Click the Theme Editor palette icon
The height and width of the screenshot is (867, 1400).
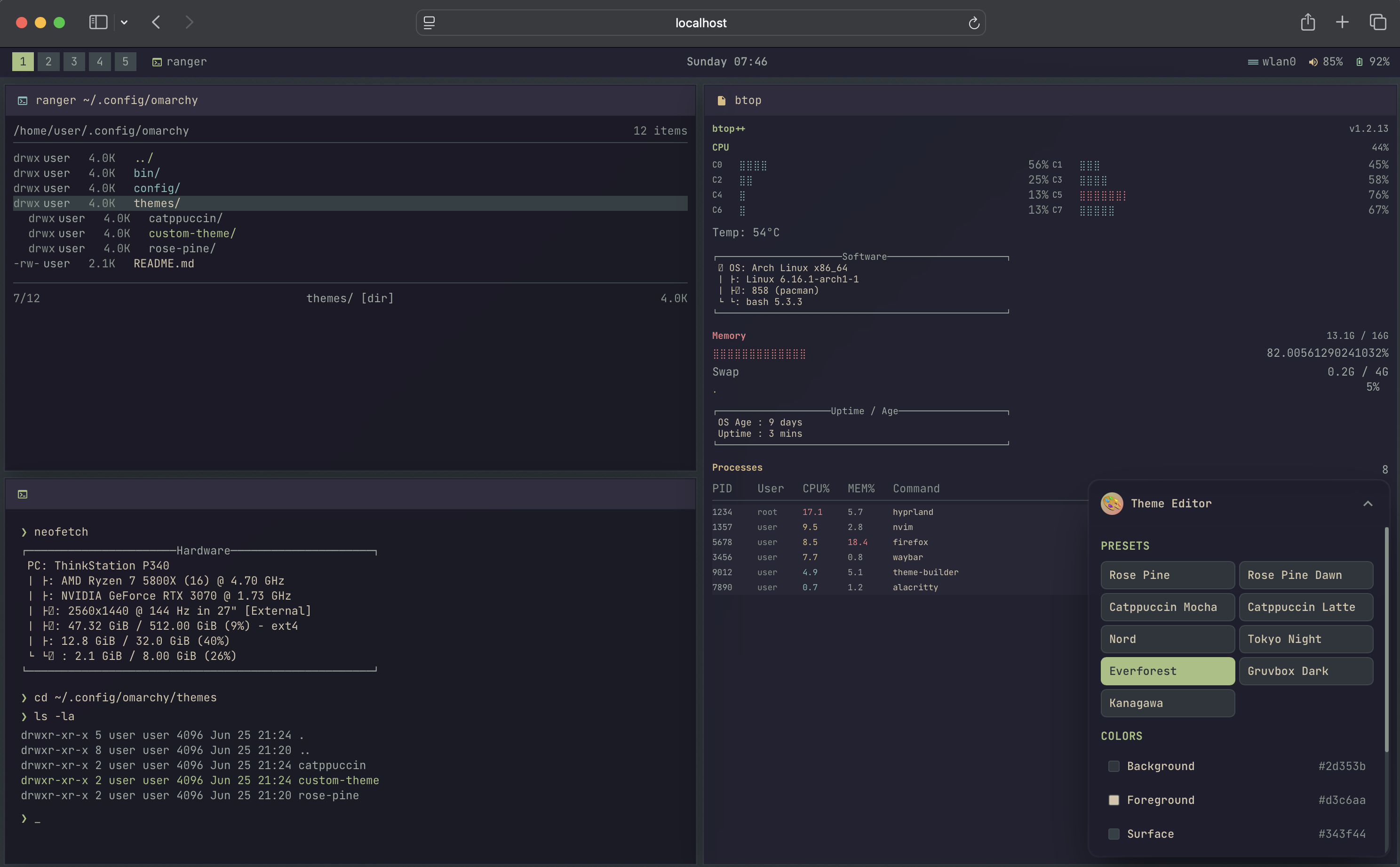click(x=1111, y=504)
